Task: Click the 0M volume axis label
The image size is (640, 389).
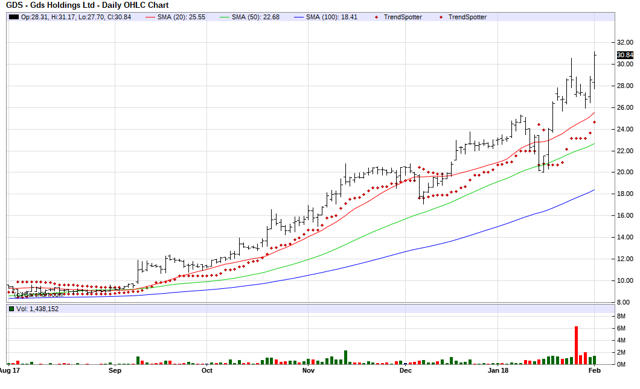Action: (x=621, y=364)
